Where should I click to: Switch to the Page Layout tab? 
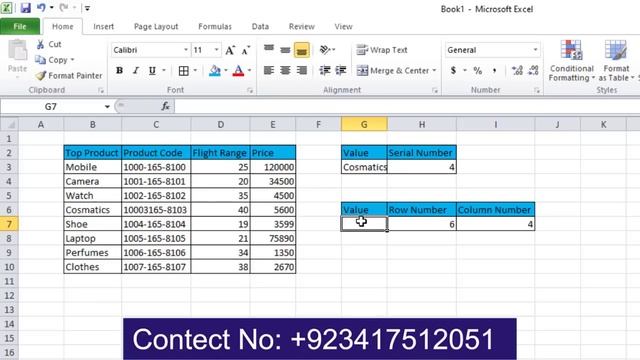point(156,27)
